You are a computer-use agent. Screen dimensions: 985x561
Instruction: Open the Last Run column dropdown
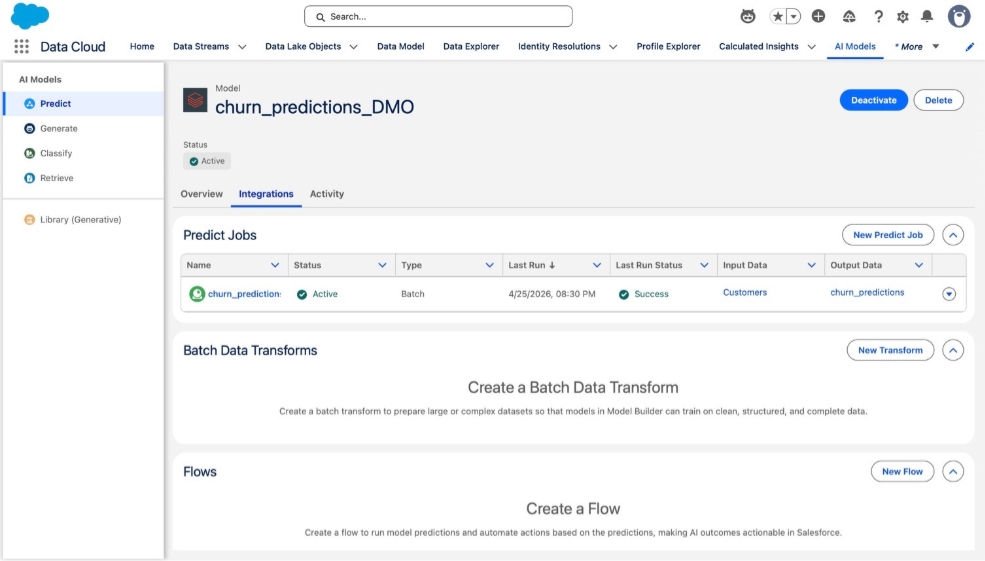click(597, 265)
